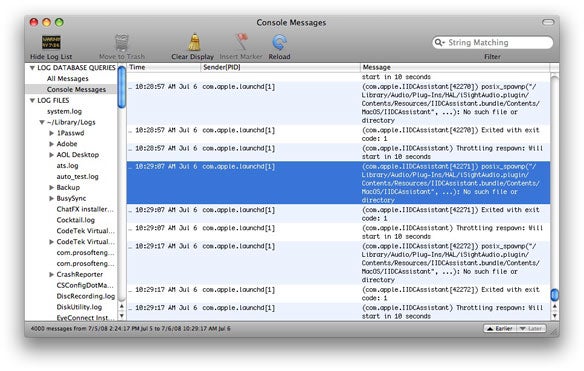The image size is (584, 371).
Task: Expand the CrashReporter log folder
Action: (x=52, y=275)
